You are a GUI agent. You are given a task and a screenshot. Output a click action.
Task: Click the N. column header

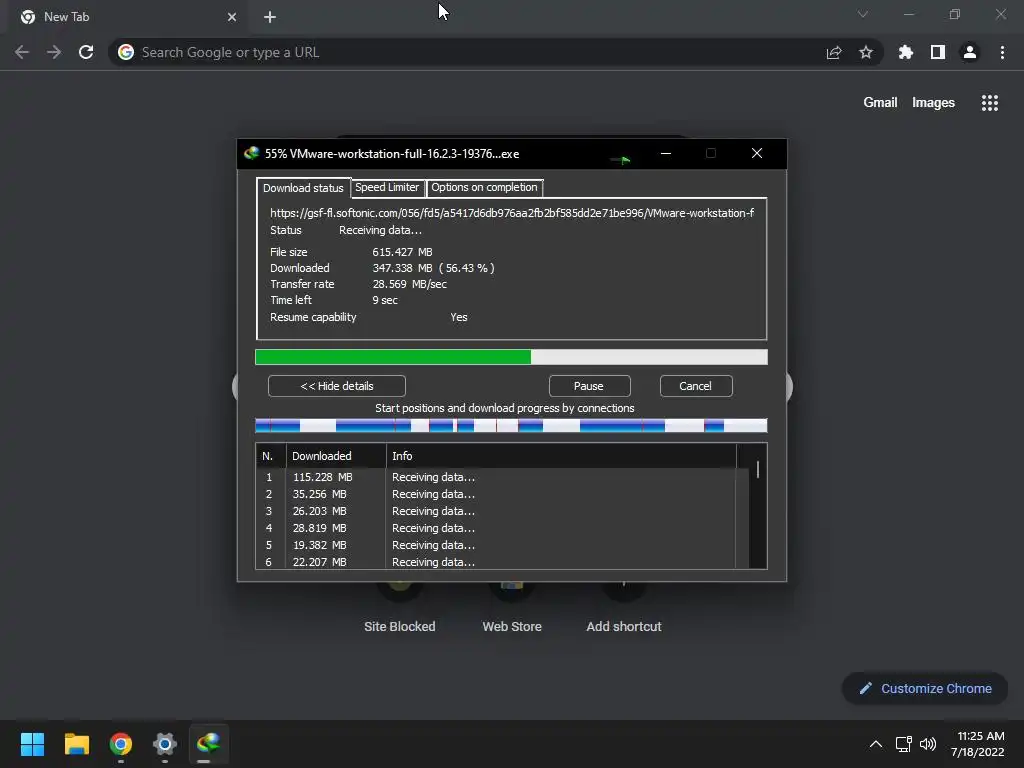271,456
